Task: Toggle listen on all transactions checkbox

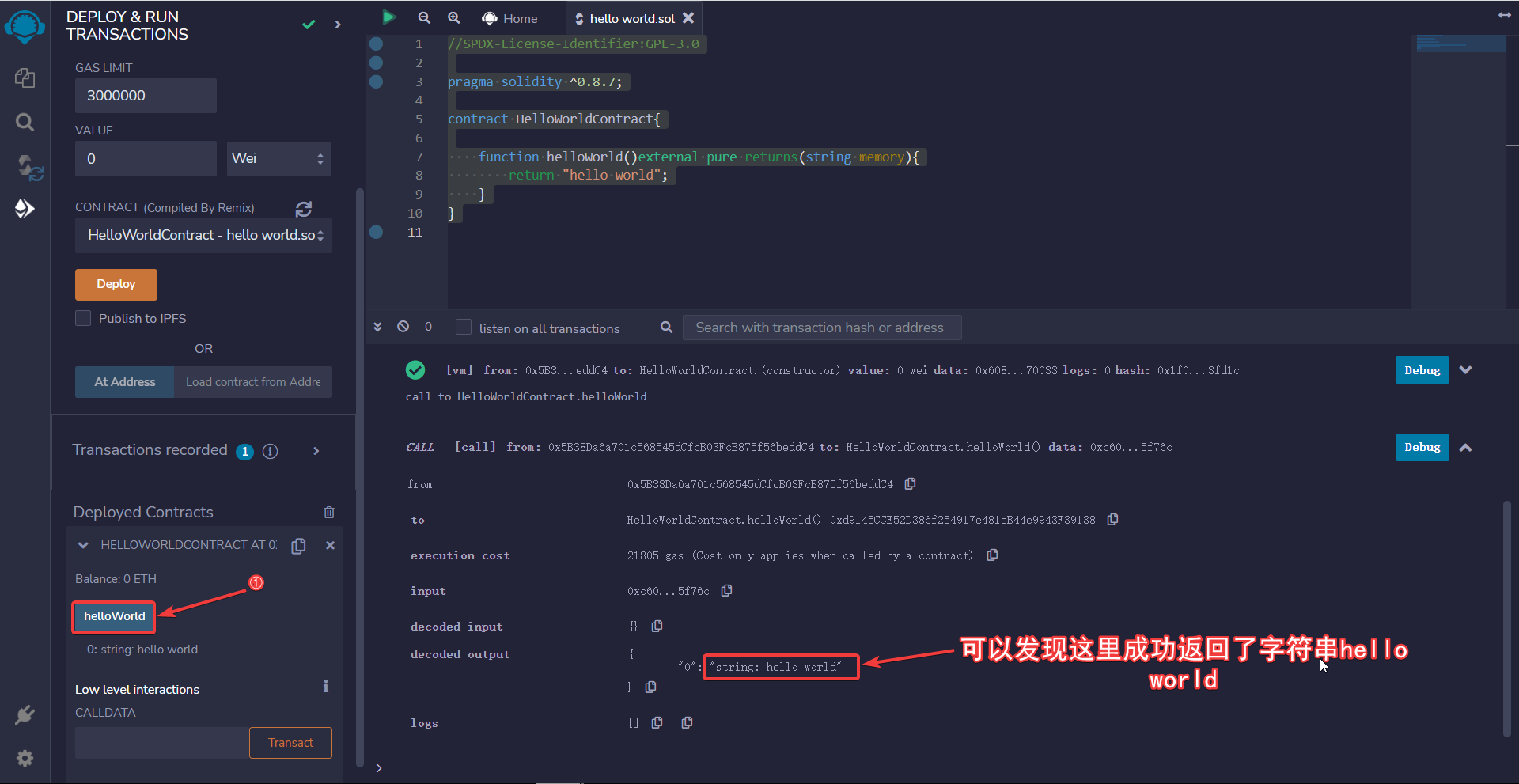Action: [464, 328]
